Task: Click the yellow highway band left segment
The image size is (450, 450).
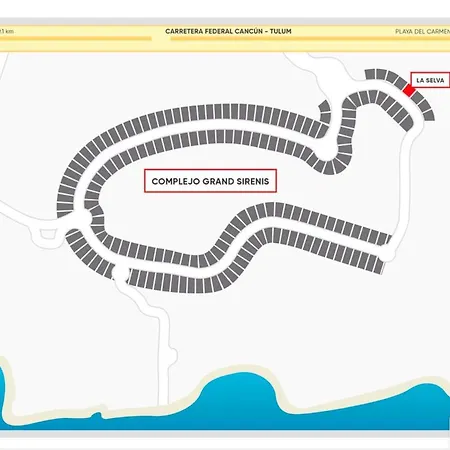Action: (76, 38)
